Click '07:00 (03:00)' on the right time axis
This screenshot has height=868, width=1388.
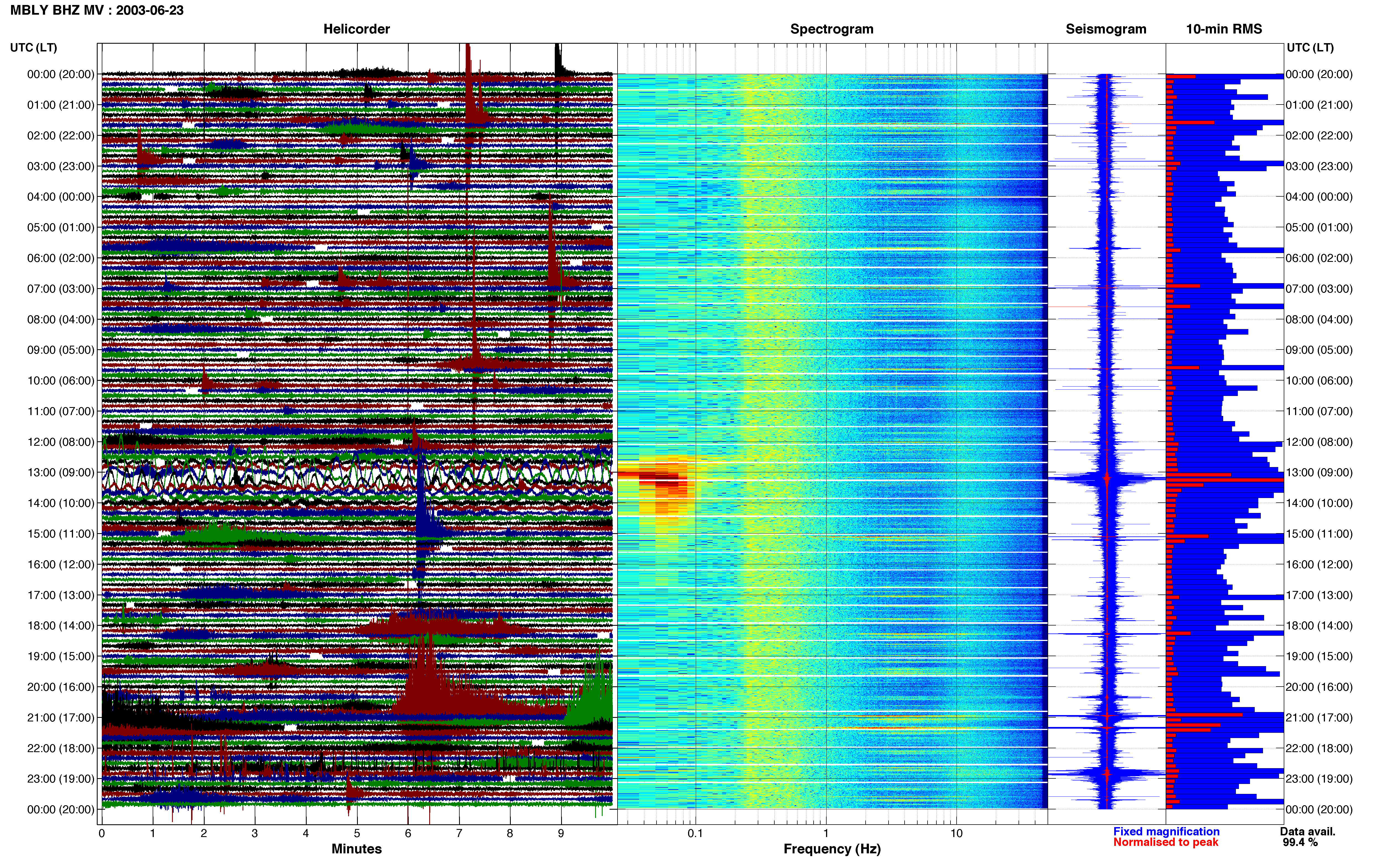tap(1319, 289)
